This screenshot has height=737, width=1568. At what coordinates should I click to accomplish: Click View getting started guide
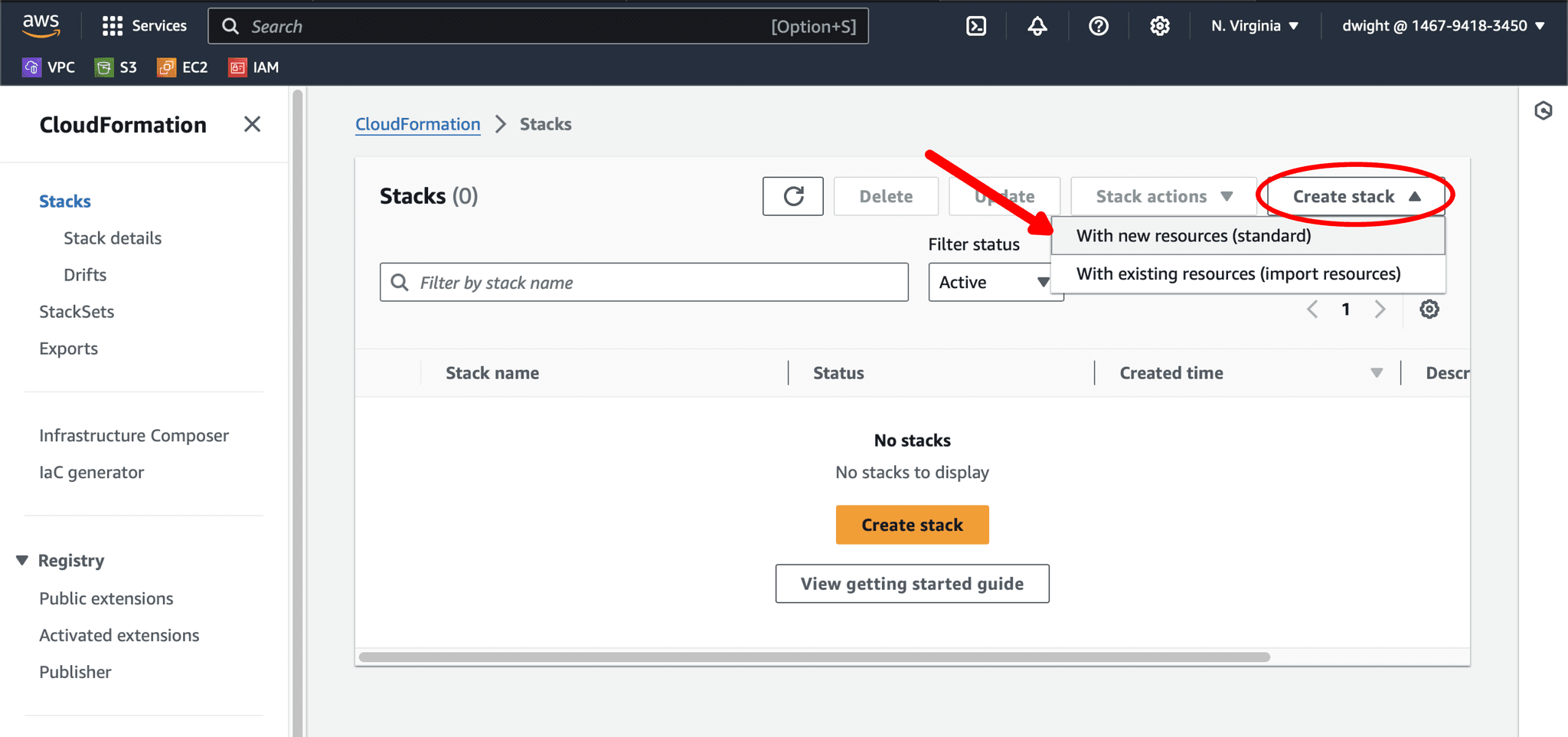[x=913, y=584]
